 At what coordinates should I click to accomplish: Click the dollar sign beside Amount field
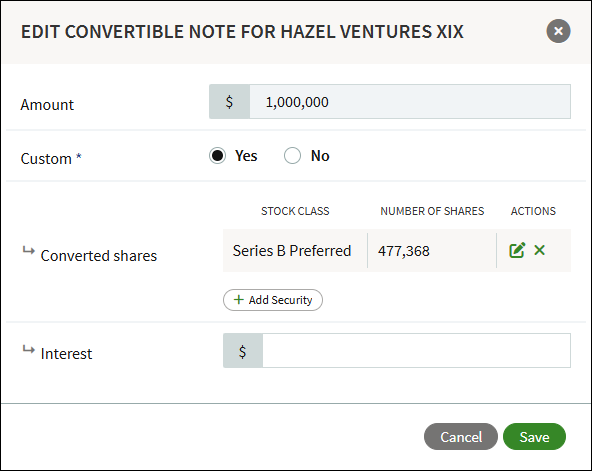[x=229, y=102]
